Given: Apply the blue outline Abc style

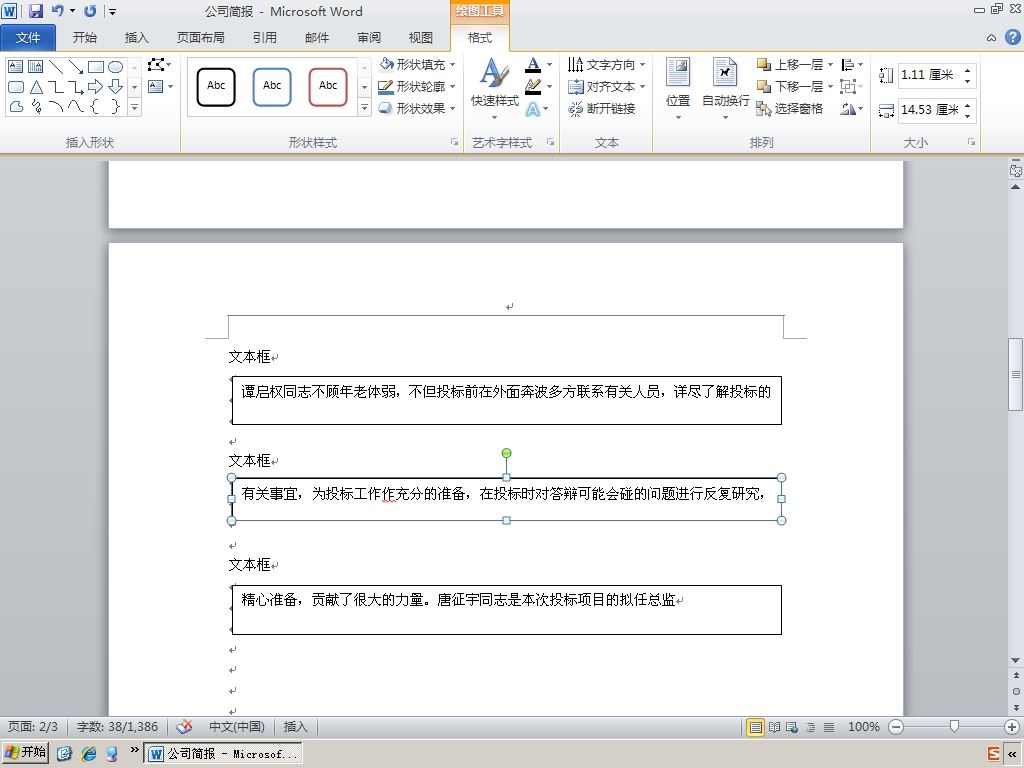Looking at the screenshot, I should click(x=272, y=86).
